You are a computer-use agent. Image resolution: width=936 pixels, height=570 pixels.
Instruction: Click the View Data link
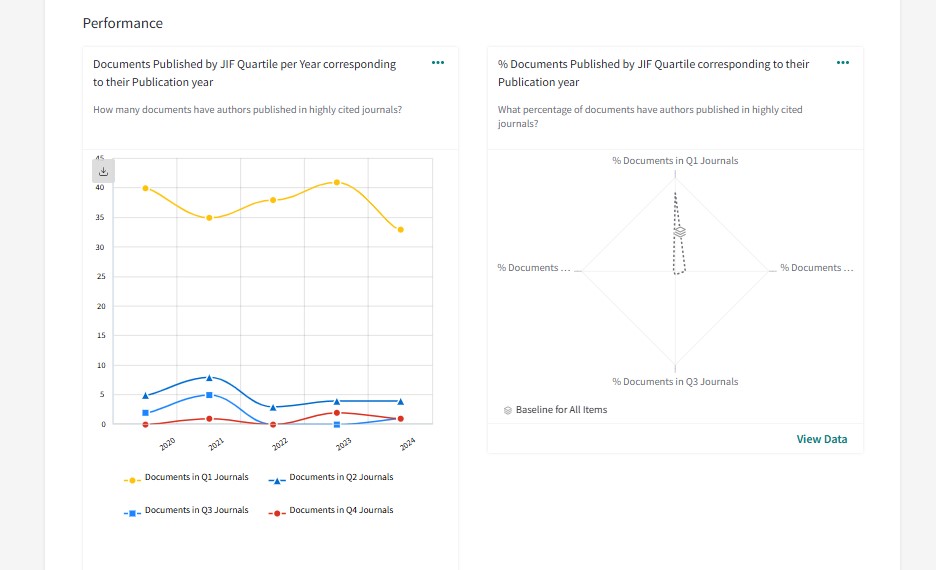pos(821,439)
